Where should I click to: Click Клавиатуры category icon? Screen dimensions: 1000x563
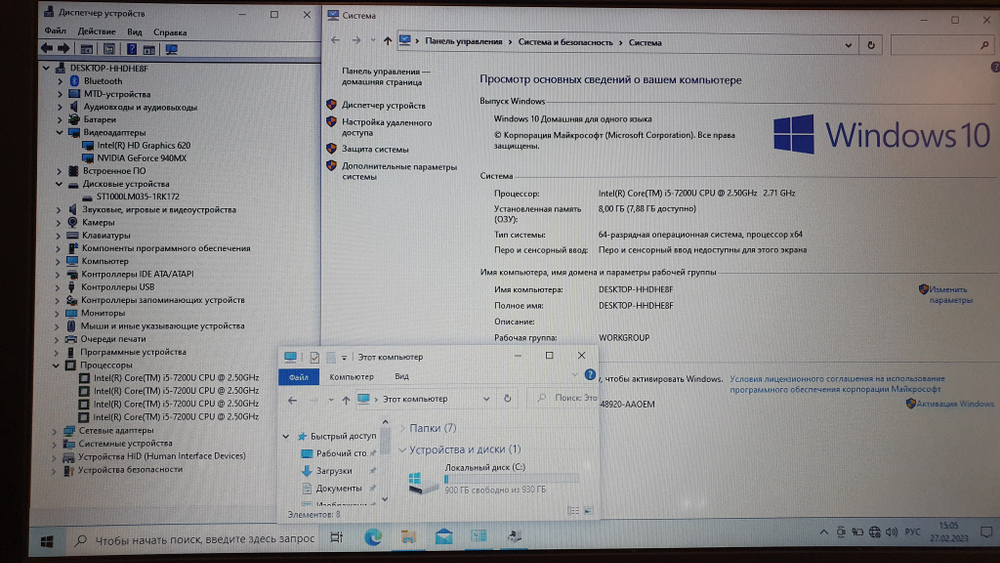point(72,235)
